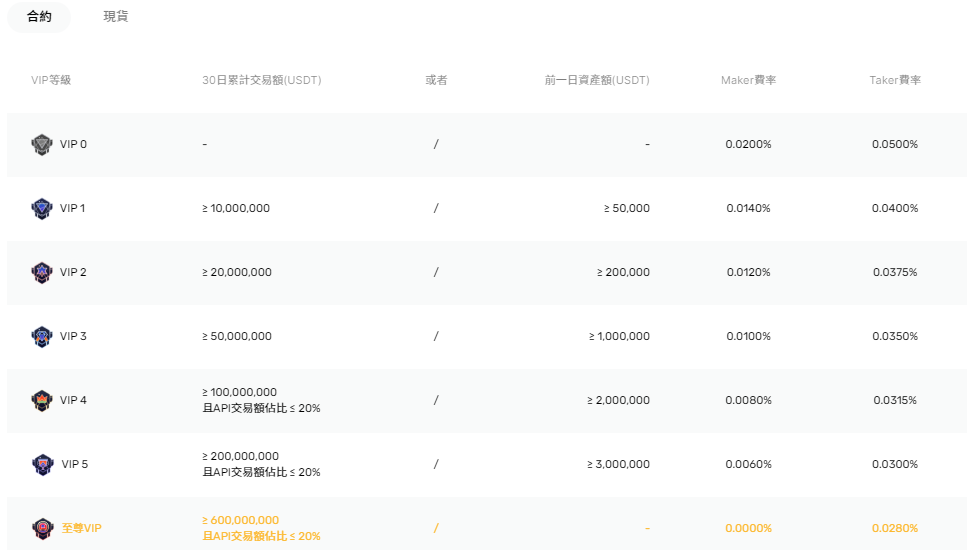Select the 0.0375% Taker rate

(895, 272)
